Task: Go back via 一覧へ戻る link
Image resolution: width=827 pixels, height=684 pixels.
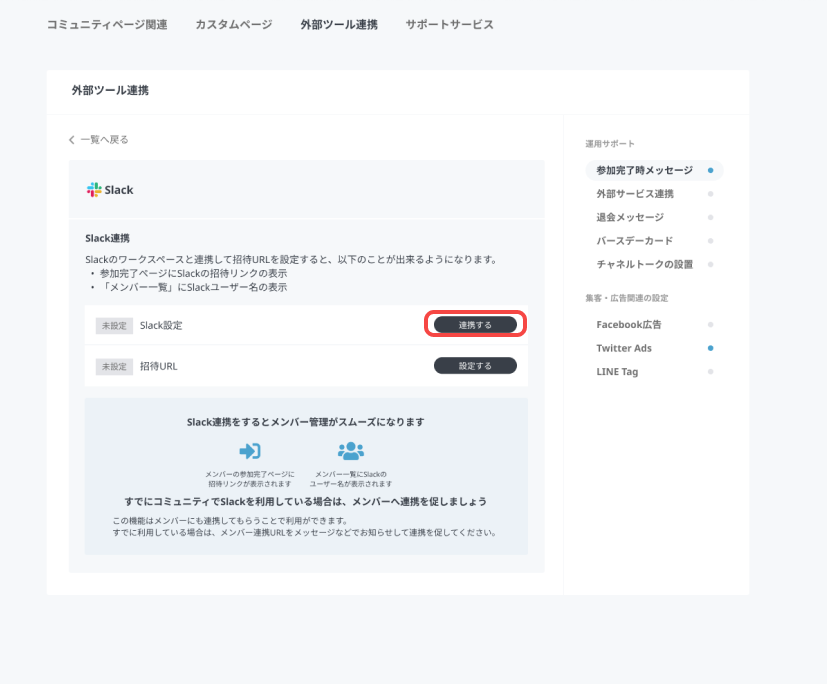Action: click(104, 140)
